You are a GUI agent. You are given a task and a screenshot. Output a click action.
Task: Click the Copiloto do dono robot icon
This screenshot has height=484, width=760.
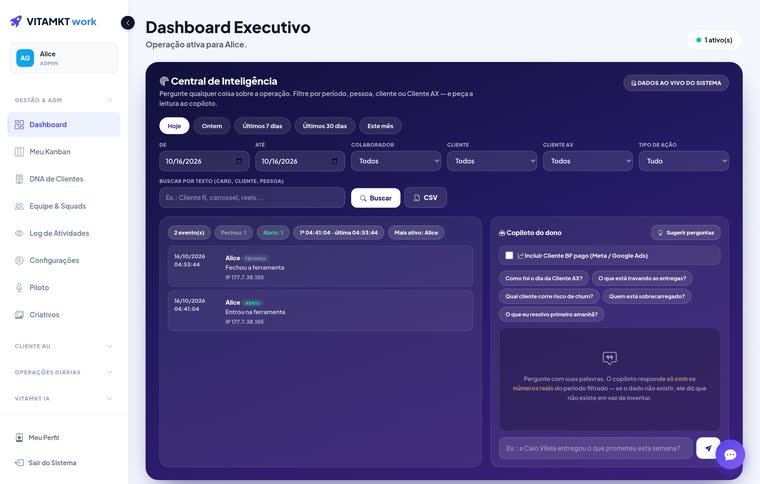(x=502, y=233)
